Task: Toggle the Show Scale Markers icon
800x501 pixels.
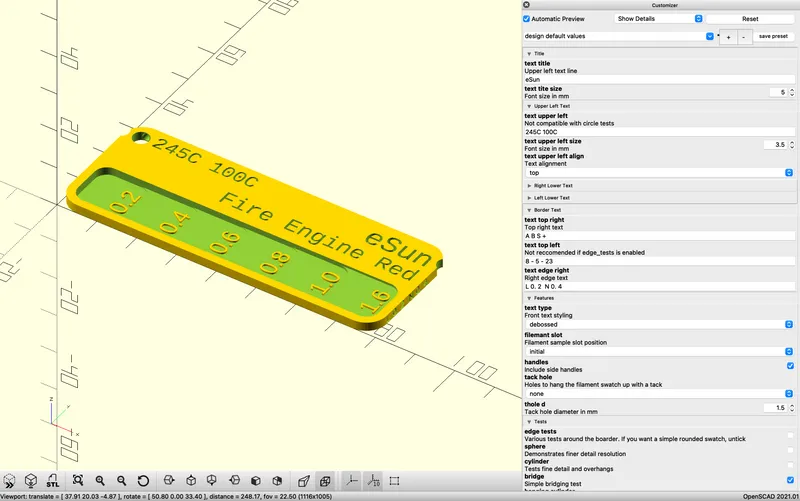Action: point(373,481)
